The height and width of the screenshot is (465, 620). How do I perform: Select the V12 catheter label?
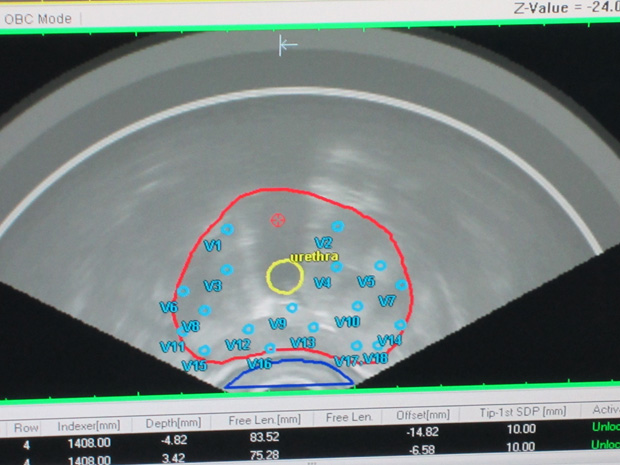click(237, 345)
